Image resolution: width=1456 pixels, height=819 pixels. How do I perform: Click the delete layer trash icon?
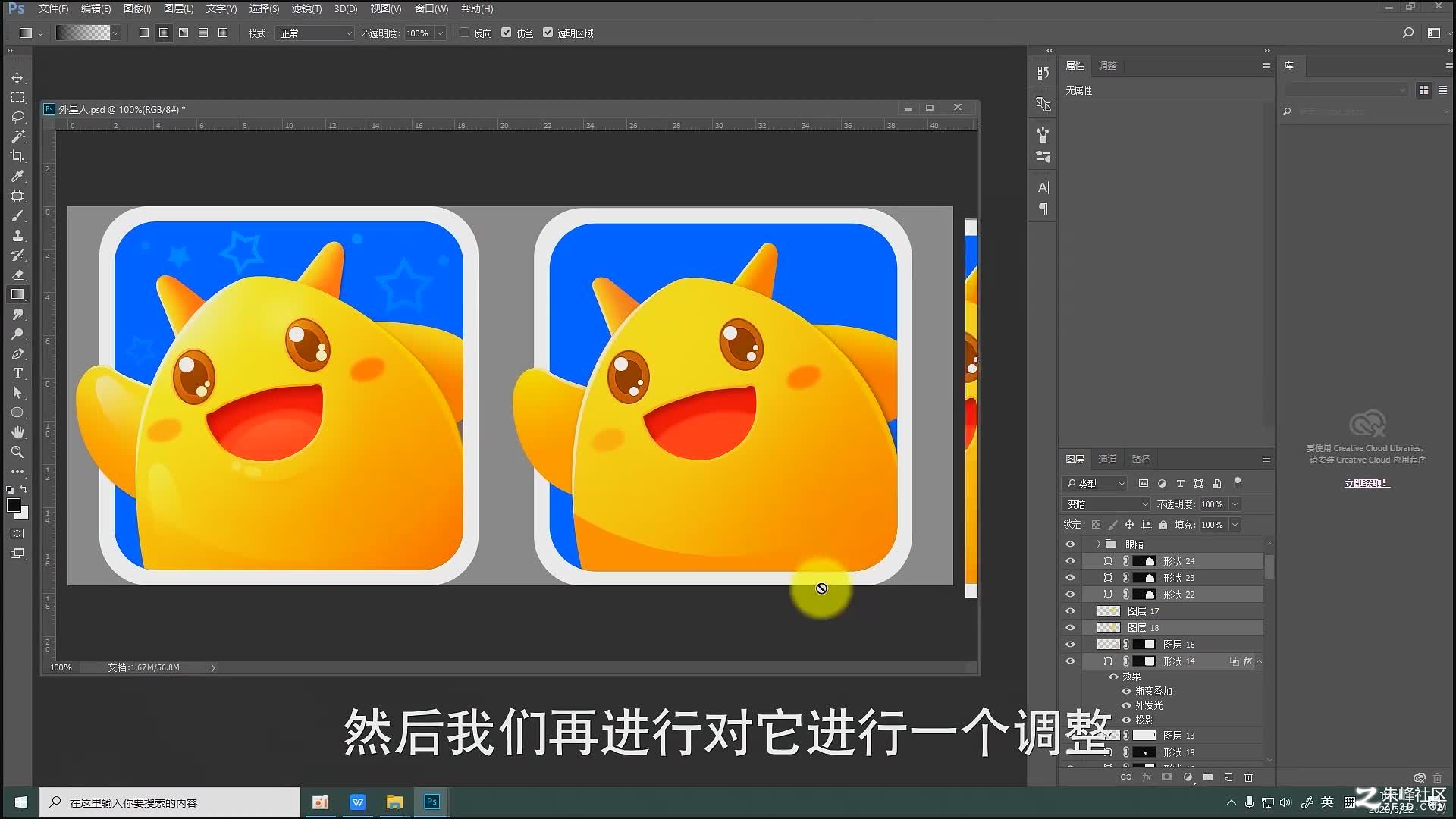pos(1249,777)
